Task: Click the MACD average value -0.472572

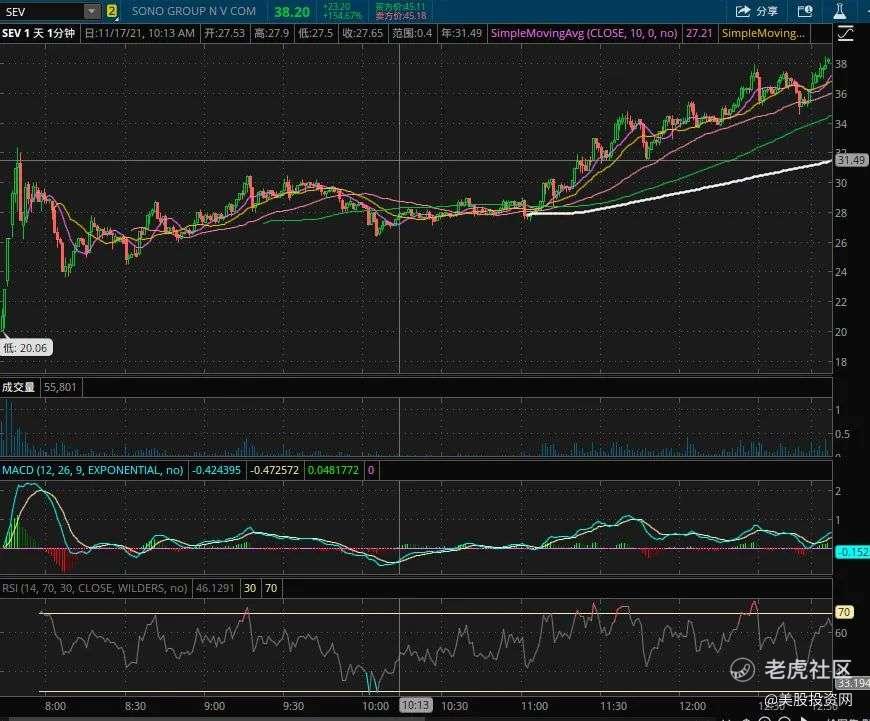Action: 275,470
